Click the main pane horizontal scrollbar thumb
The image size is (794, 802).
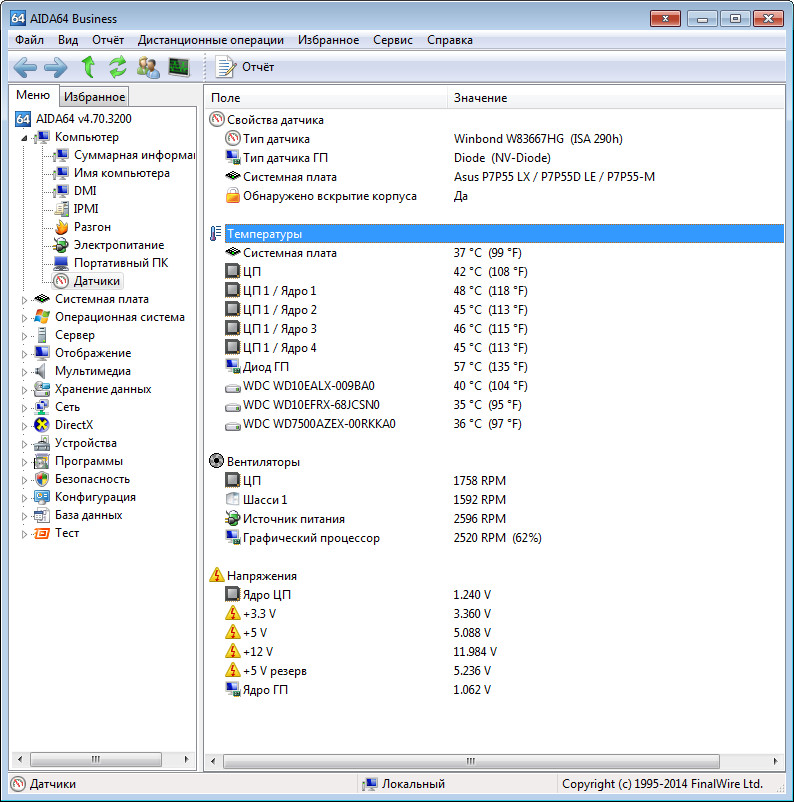coord(471,761)
